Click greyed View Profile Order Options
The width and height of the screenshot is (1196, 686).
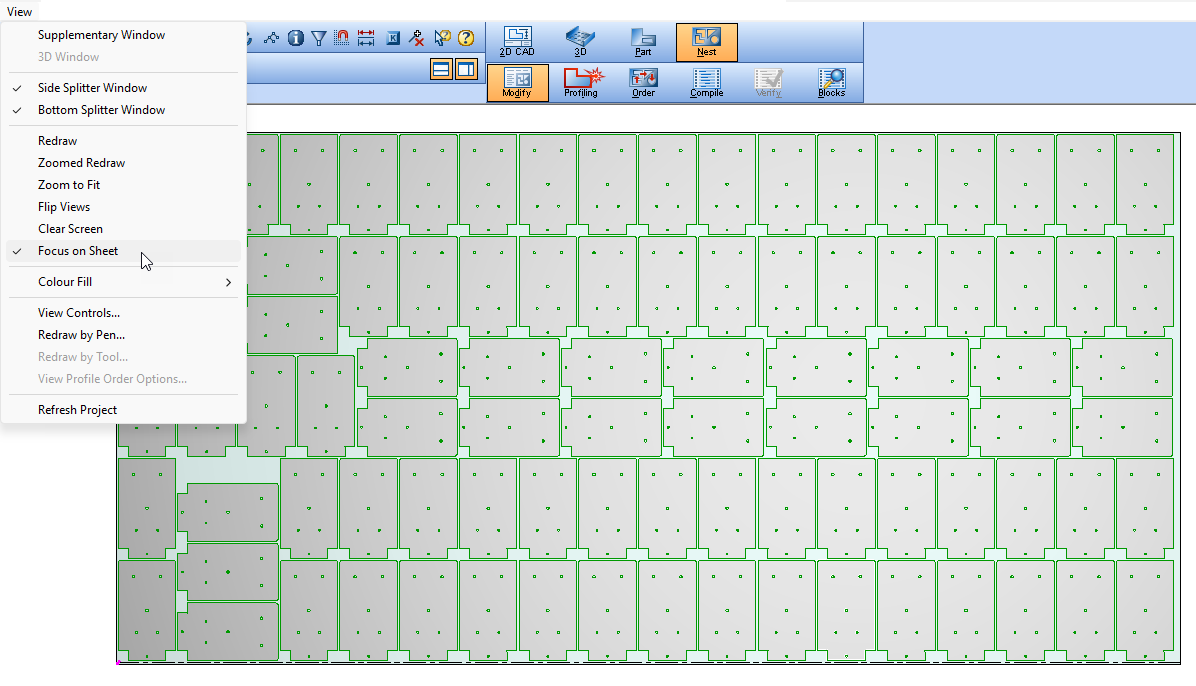(124, 379)
